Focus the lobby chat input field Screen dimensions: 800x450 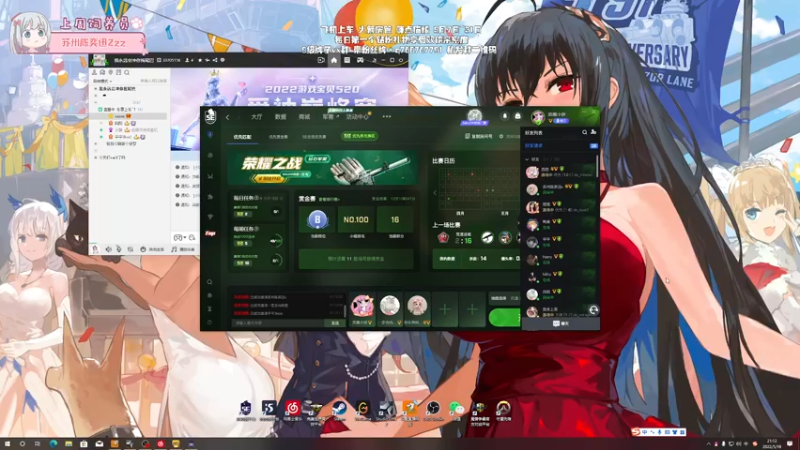click(278, 322)
